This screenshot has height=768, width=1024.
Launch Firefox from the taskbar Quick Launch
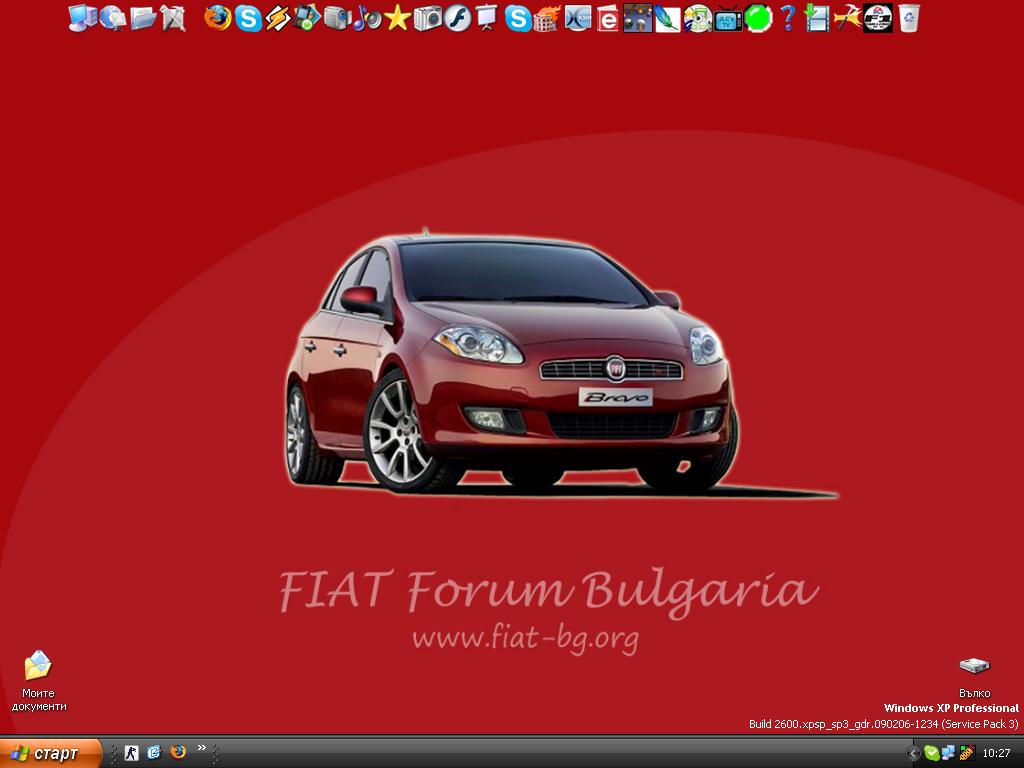pos(178,752)
